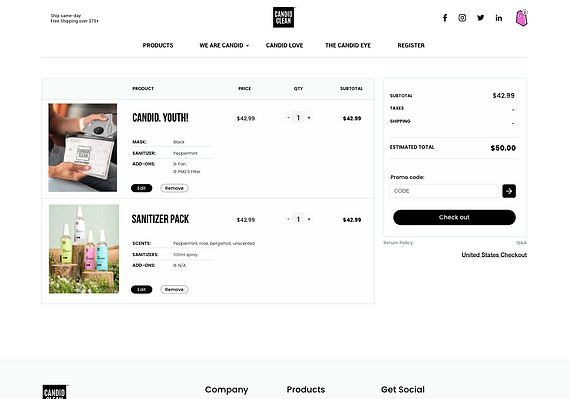
Task: Open the Candid Clean Facebook page icon
Action: pyautogui.click(x=445, y=18)
